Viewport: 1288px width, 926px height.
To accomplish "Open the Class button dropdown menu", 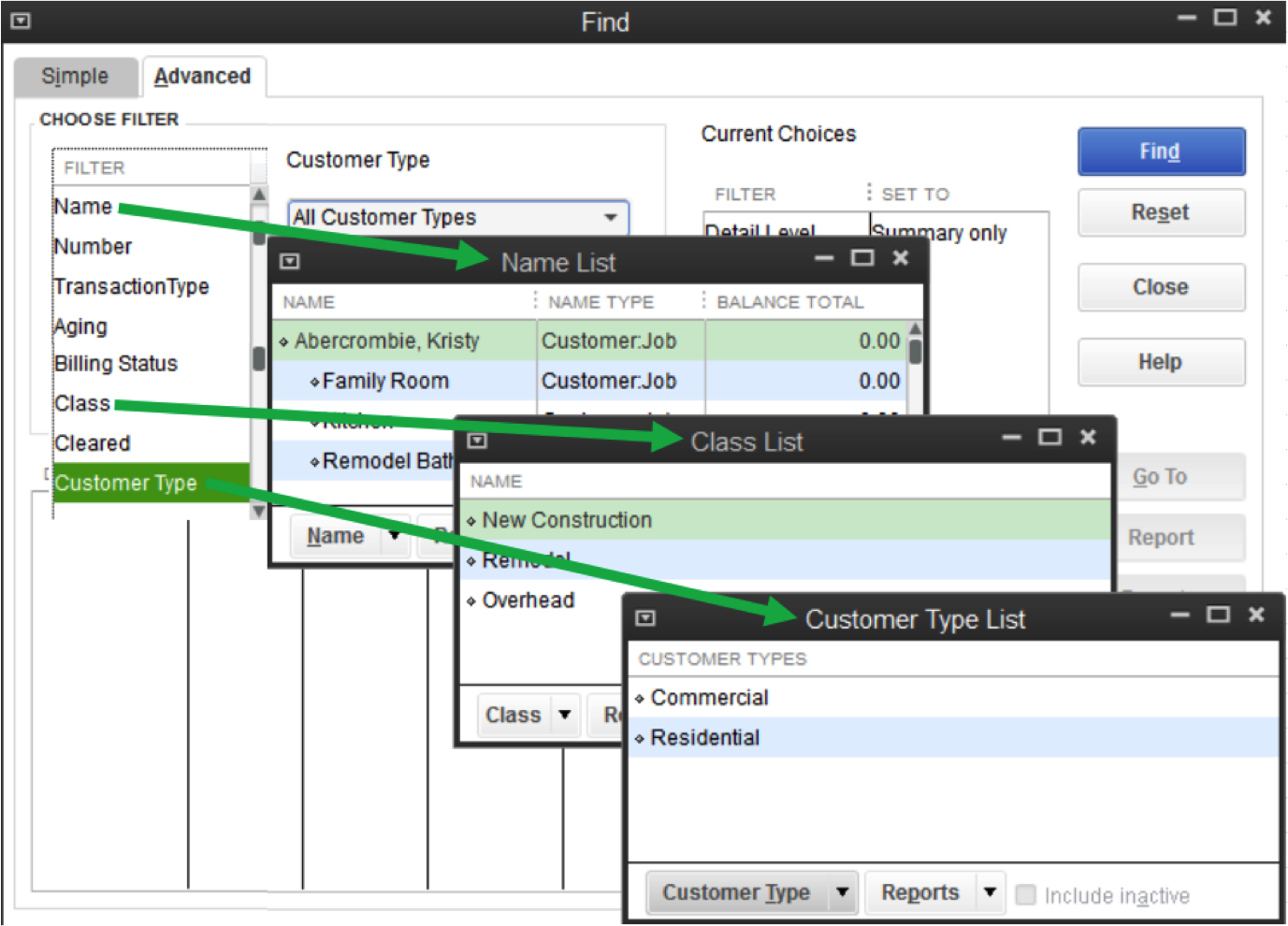I will coord(565,715).
